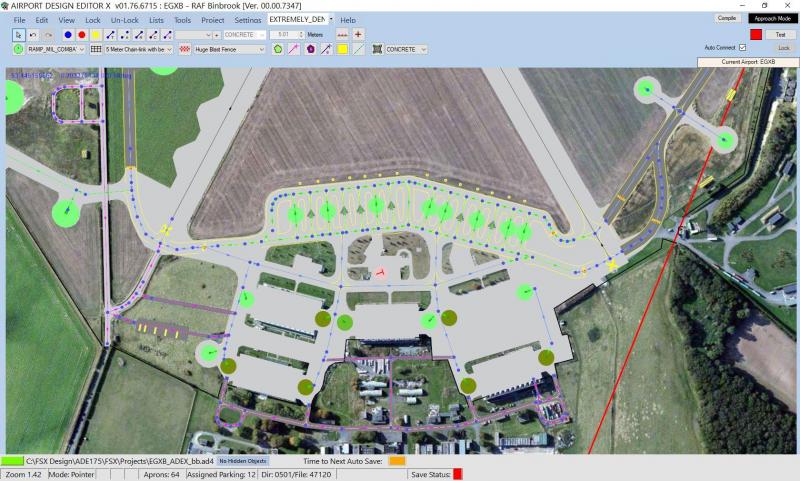Select the blue circle node tool
This screenshot has width=800, height=481.
click(68, 34)
